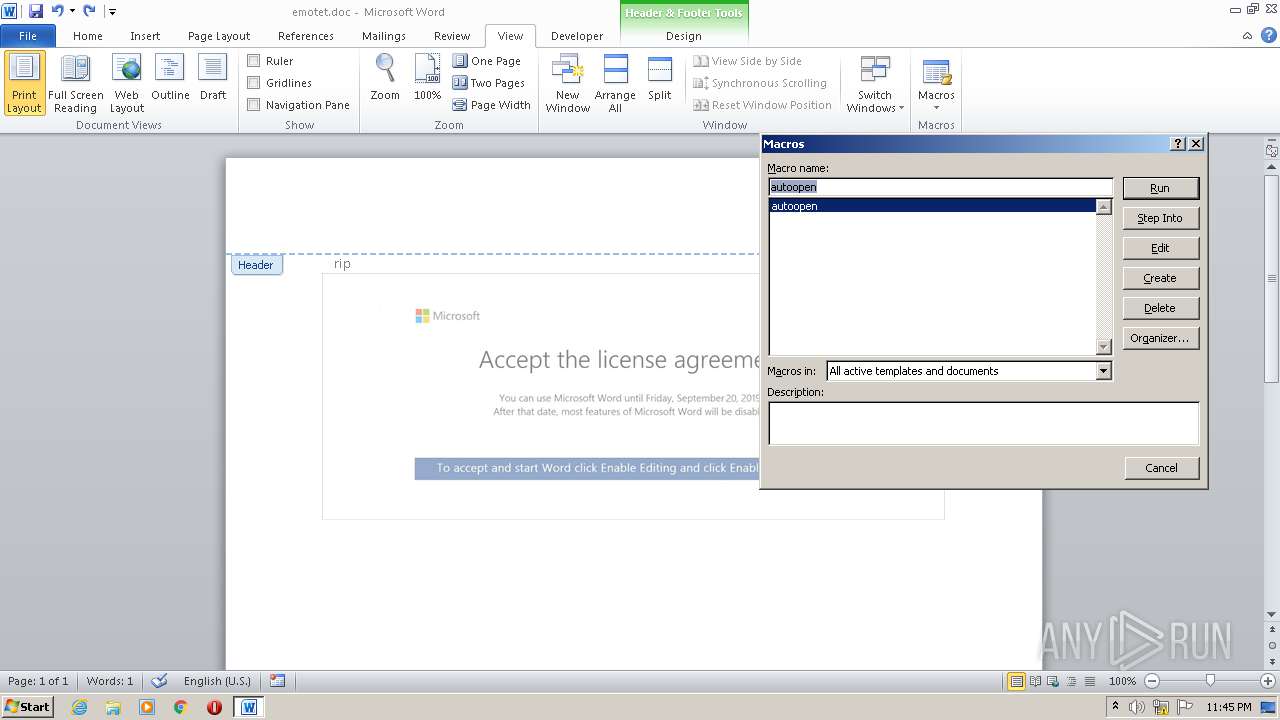Toggle Web Layout button in status bar
Viewport: 1280px width, 720px height.
pos(1052,681)
